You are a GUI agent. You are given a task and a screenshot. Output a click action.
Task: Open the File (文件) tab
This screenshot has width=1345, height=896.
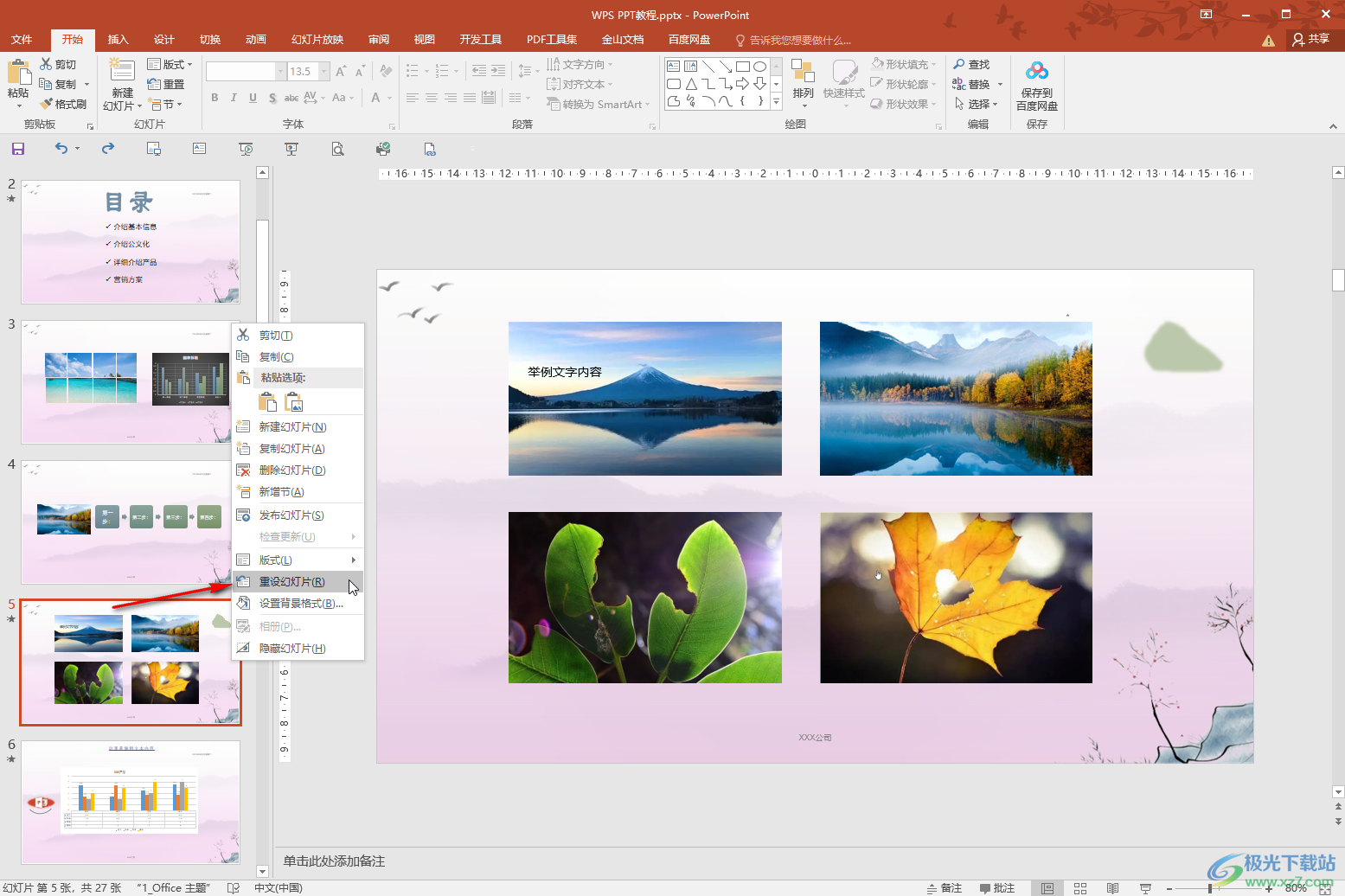pos(22,40)
